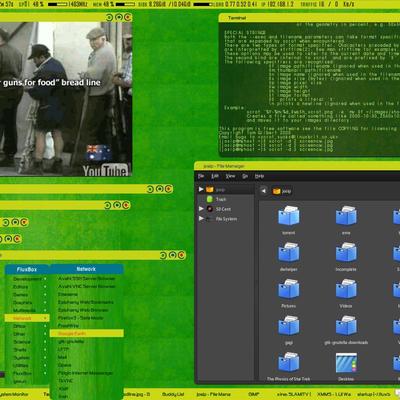This screenshot has width=400, height=400.
Task: Click the Terminal window title bar
Action: click(309, 18)
